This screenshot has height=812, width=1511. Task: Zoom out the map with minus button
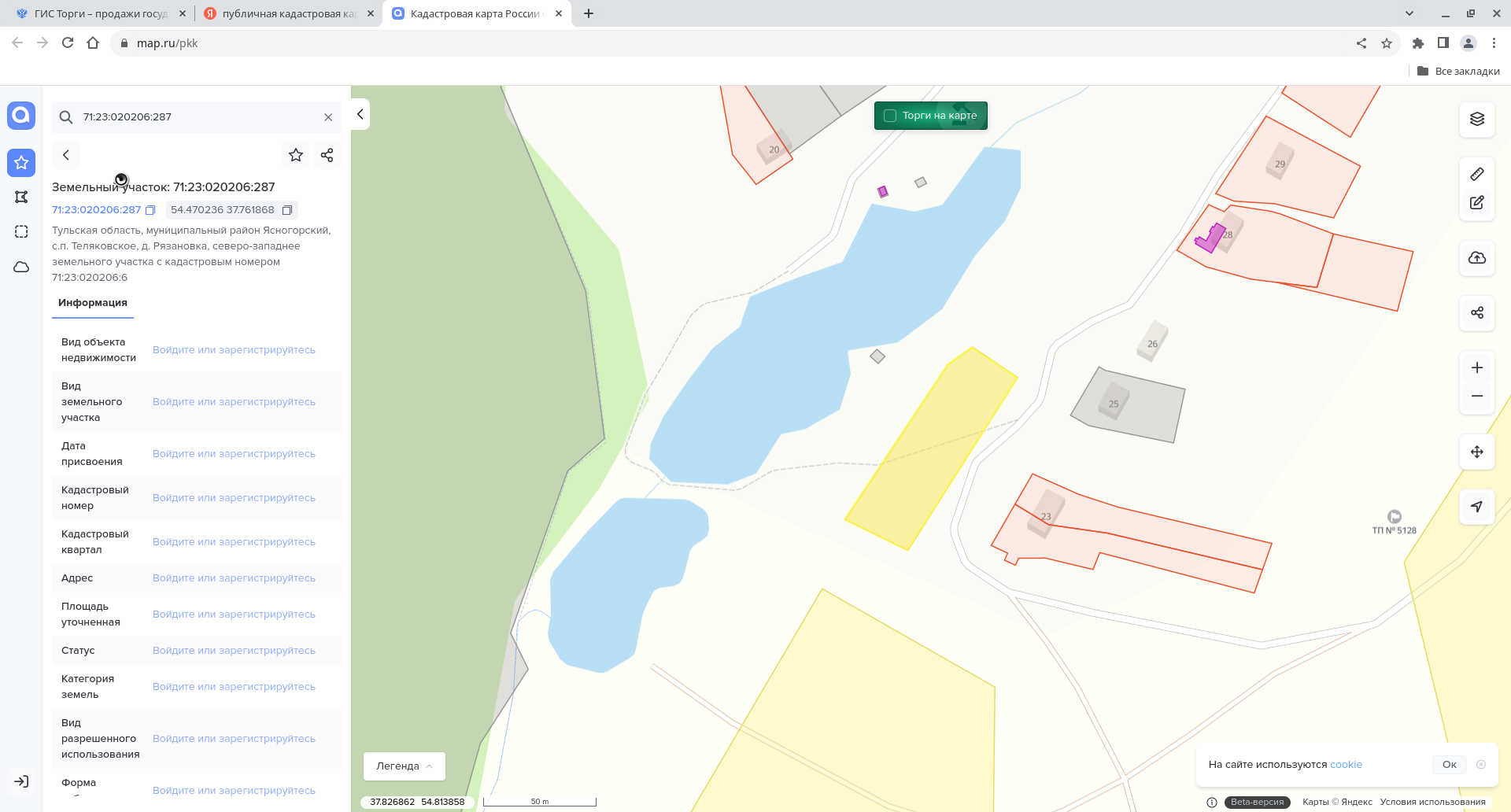pos(1476,397)
